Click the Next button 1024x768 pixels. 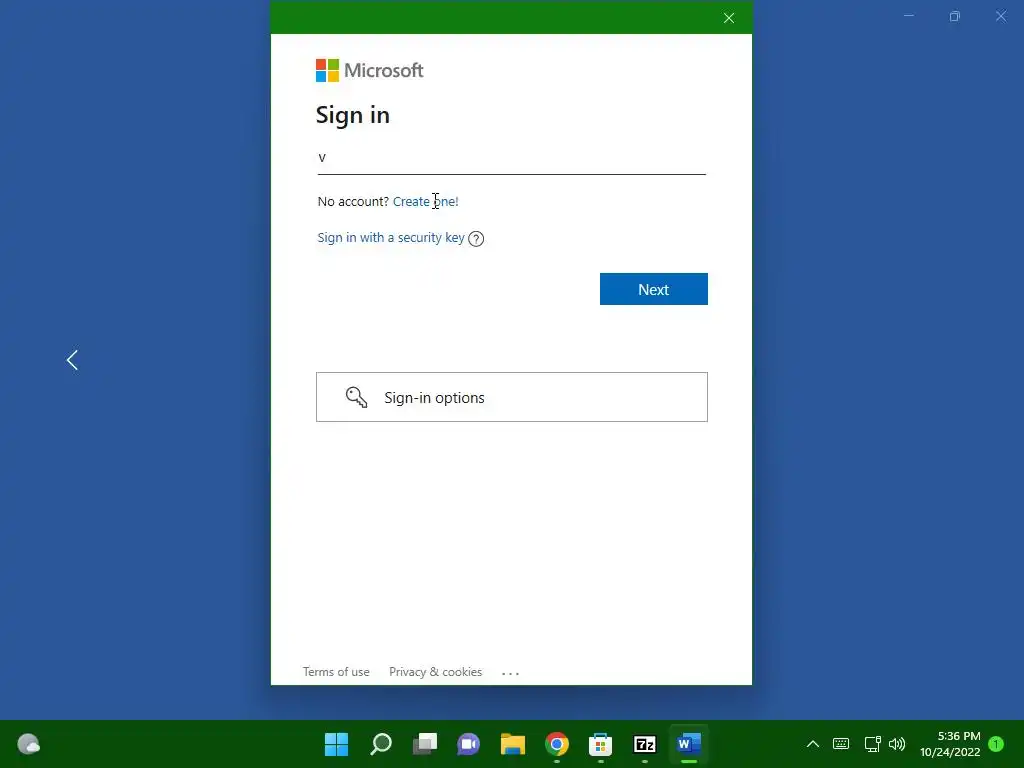pos(654,289)
